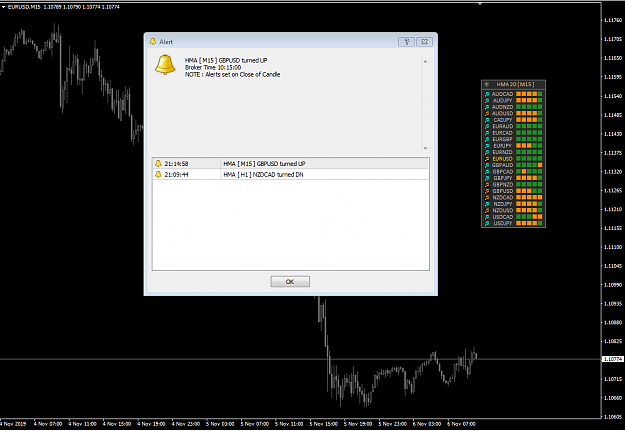The width and height of the screenshot is (625, 431).
Task: Toggle the AUDNZD alert note icon
Action: coord(487,107)
